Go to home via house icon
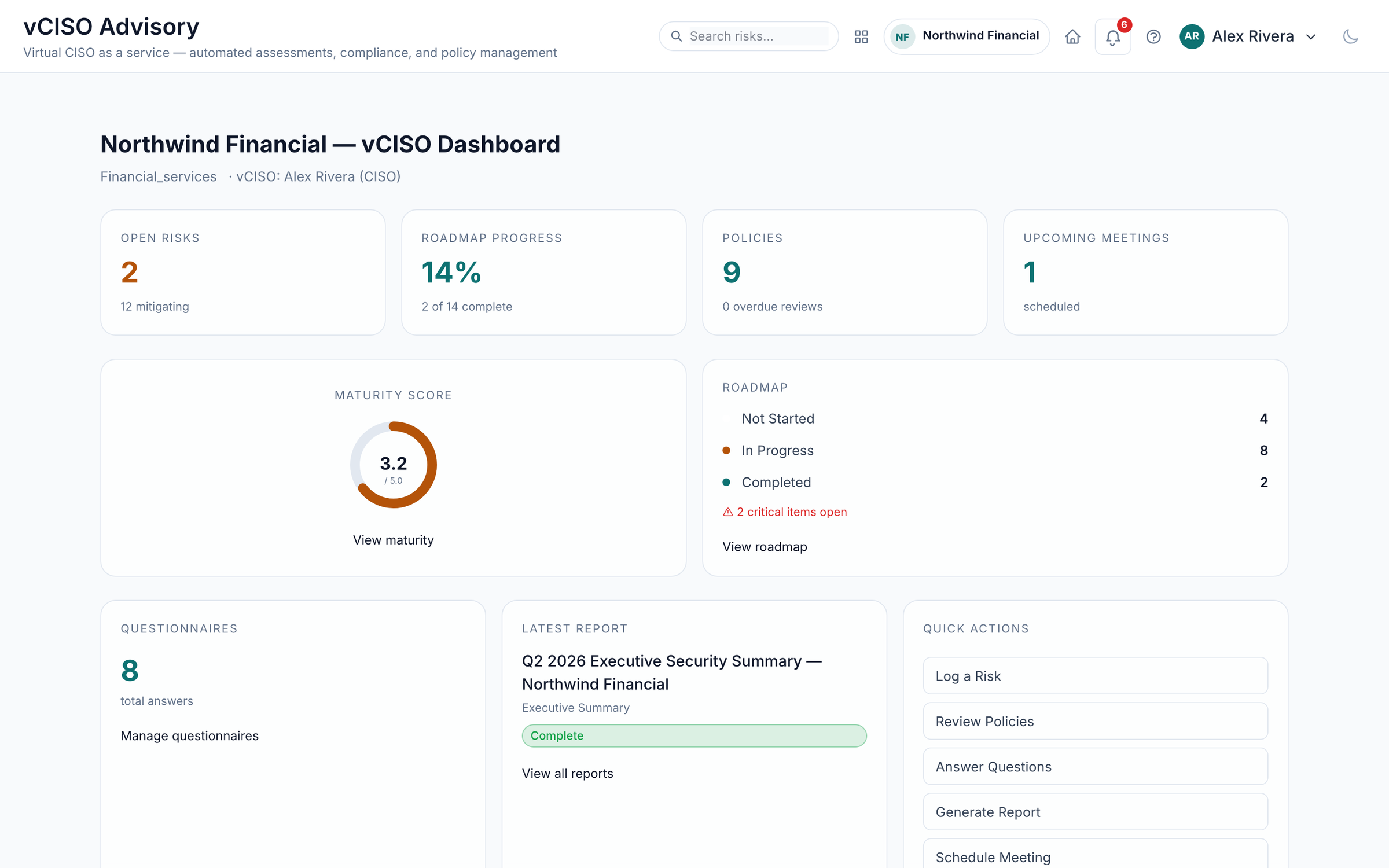 (x=1072, y=36)
